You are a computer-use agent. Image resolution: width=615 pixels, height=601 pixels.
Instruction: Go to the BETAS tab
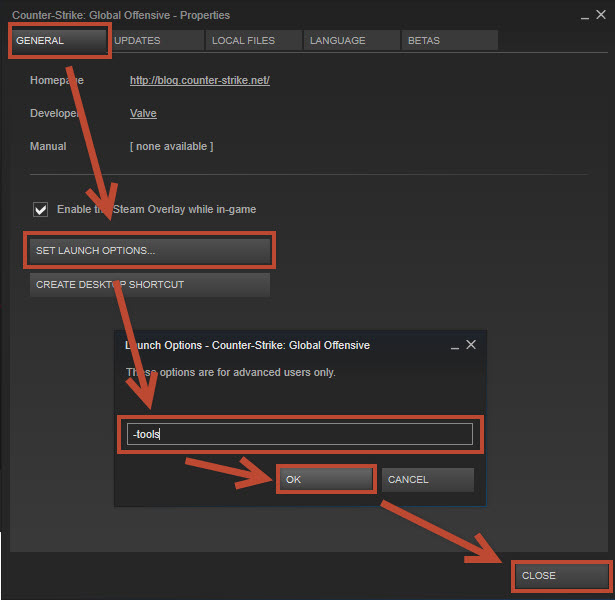point(449,41)
